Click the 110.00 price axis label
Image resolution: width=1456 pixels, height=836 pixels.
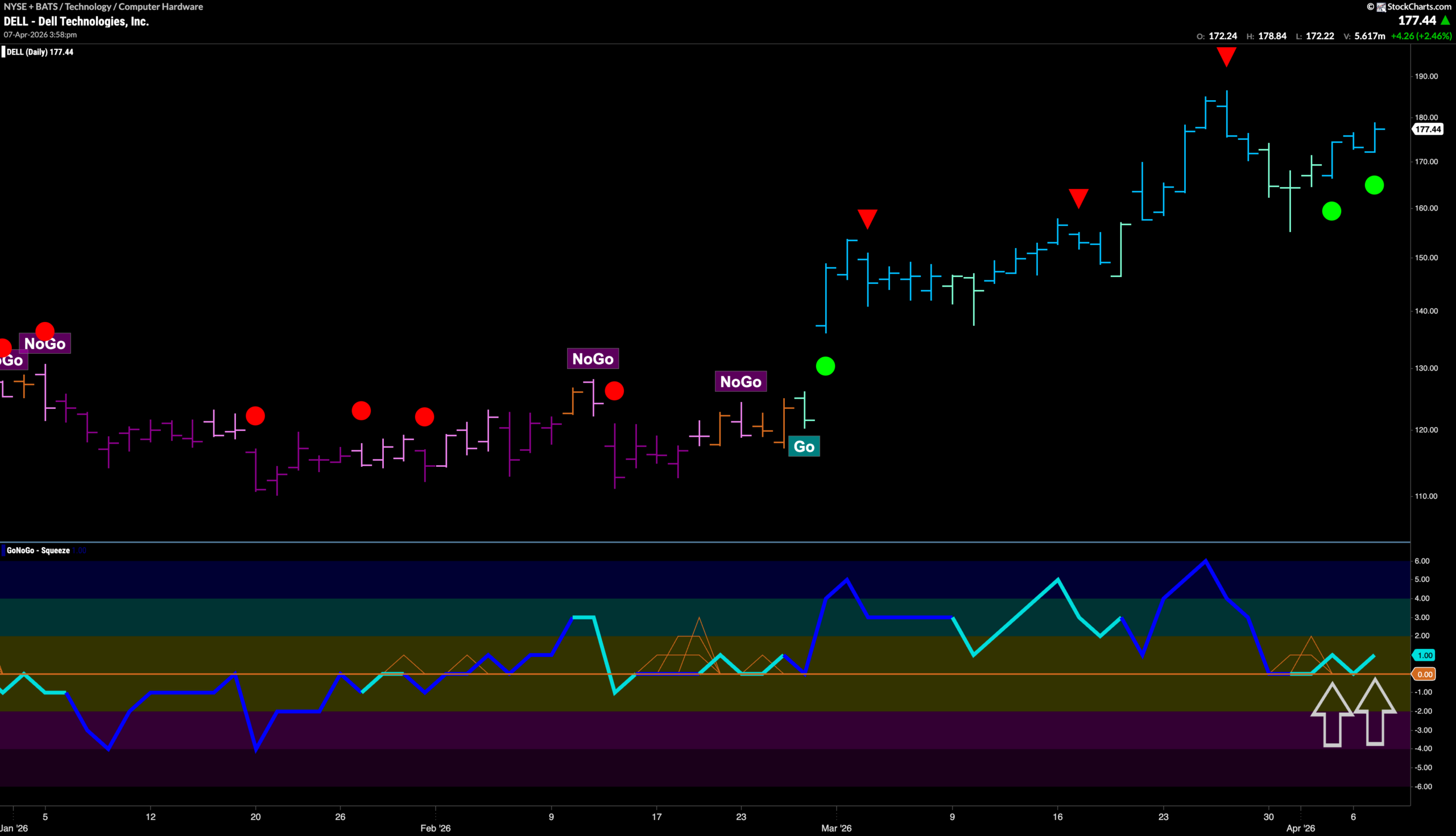(1426, 495)
